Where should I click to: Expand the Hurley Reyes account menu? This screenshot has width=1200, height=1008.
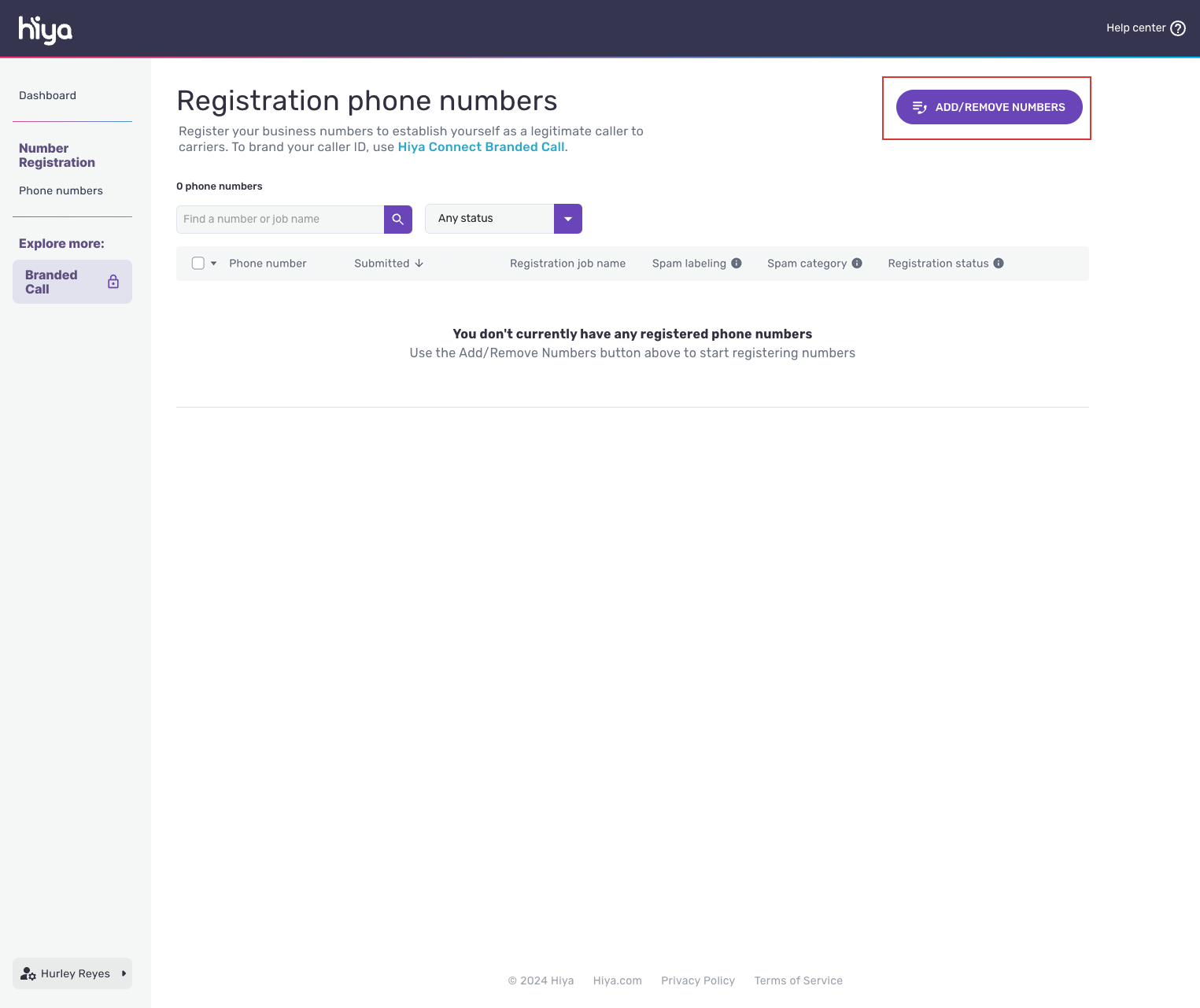tap(123, 973)
